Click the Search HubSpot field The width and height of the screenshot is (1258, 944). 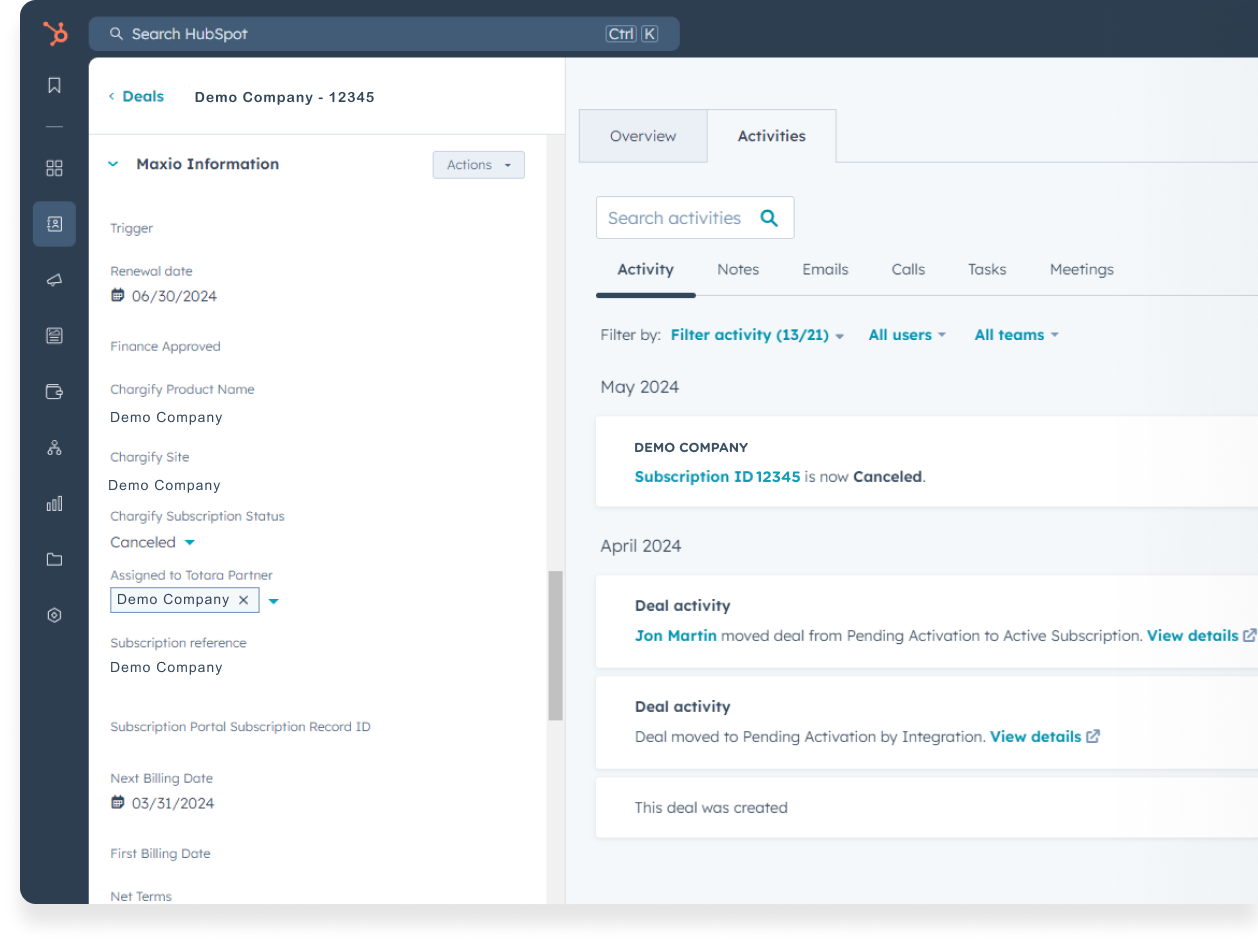tap(384, 34)
